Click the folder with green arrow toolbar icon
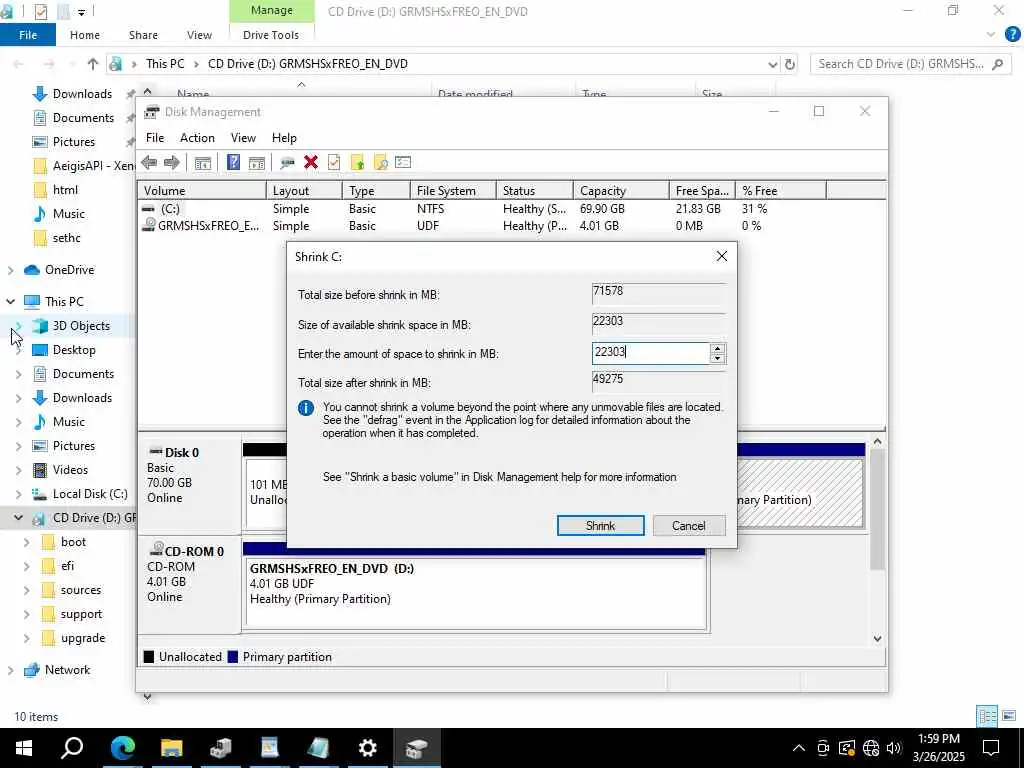The width and height of the screenshot is (1024, 768). pyautogui.click(x=357, y=163)
